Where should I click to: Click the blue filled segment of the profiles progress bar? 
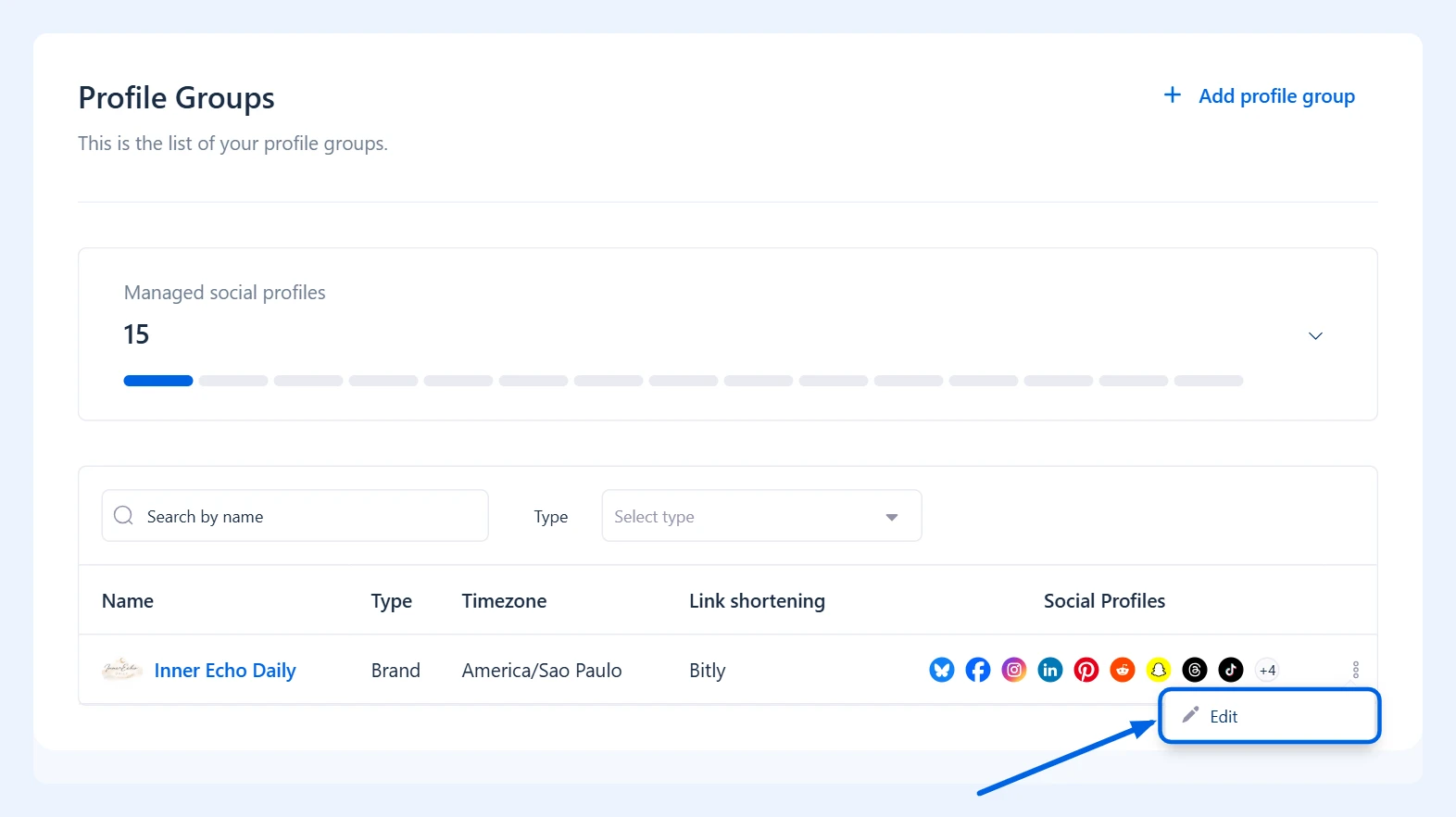click(158, 381)
